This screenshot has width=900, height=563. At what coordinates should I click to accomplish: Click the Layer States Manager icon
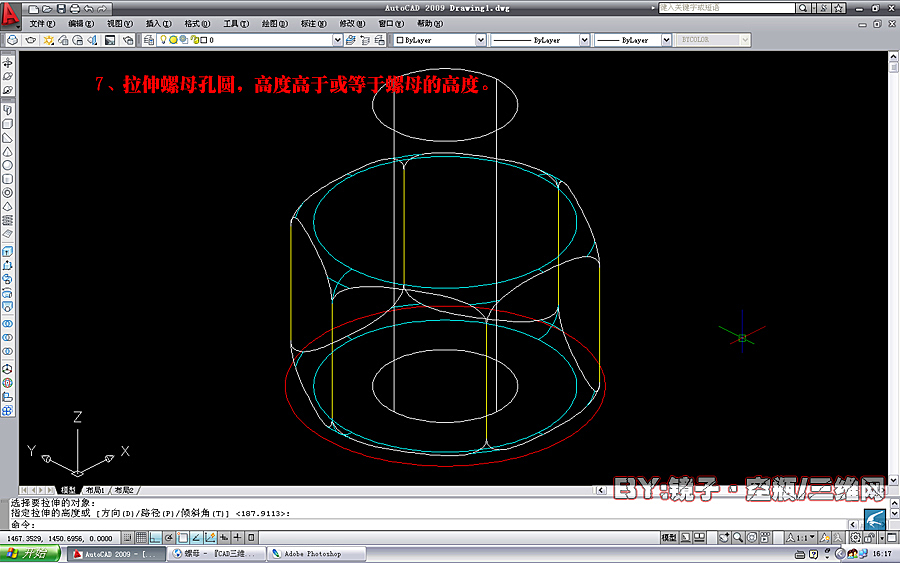(379, 40)
